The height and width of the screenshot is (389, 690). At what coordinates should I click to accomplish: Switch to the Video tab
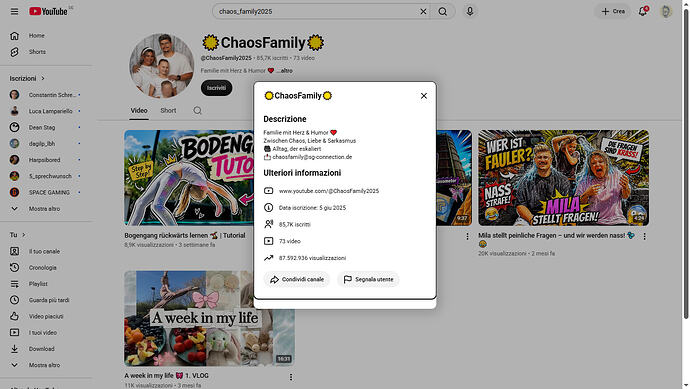(x=139, y=110)
